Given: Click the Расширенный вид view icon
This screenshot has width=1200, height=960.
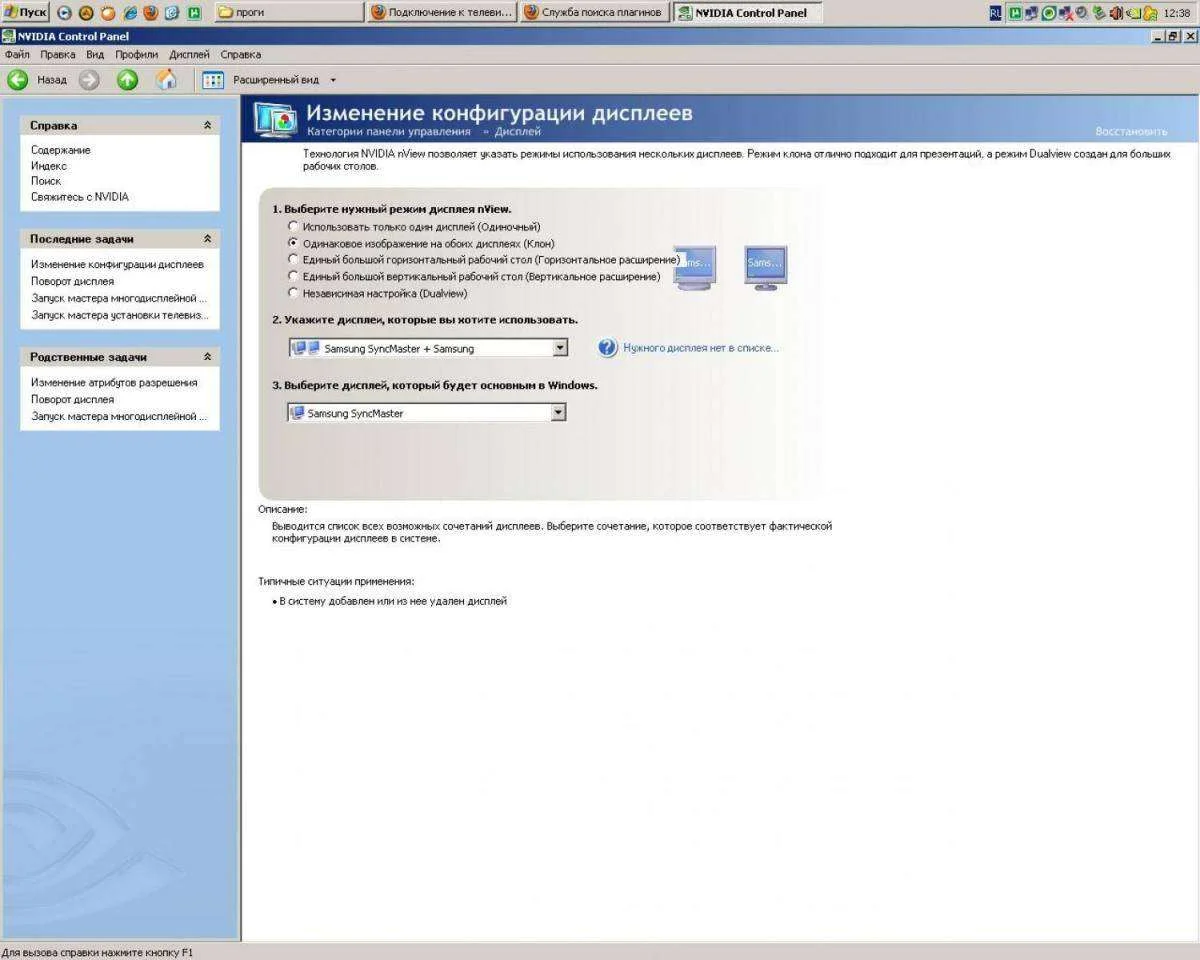Looking at the screenshot, I should (x=212, y=80).
